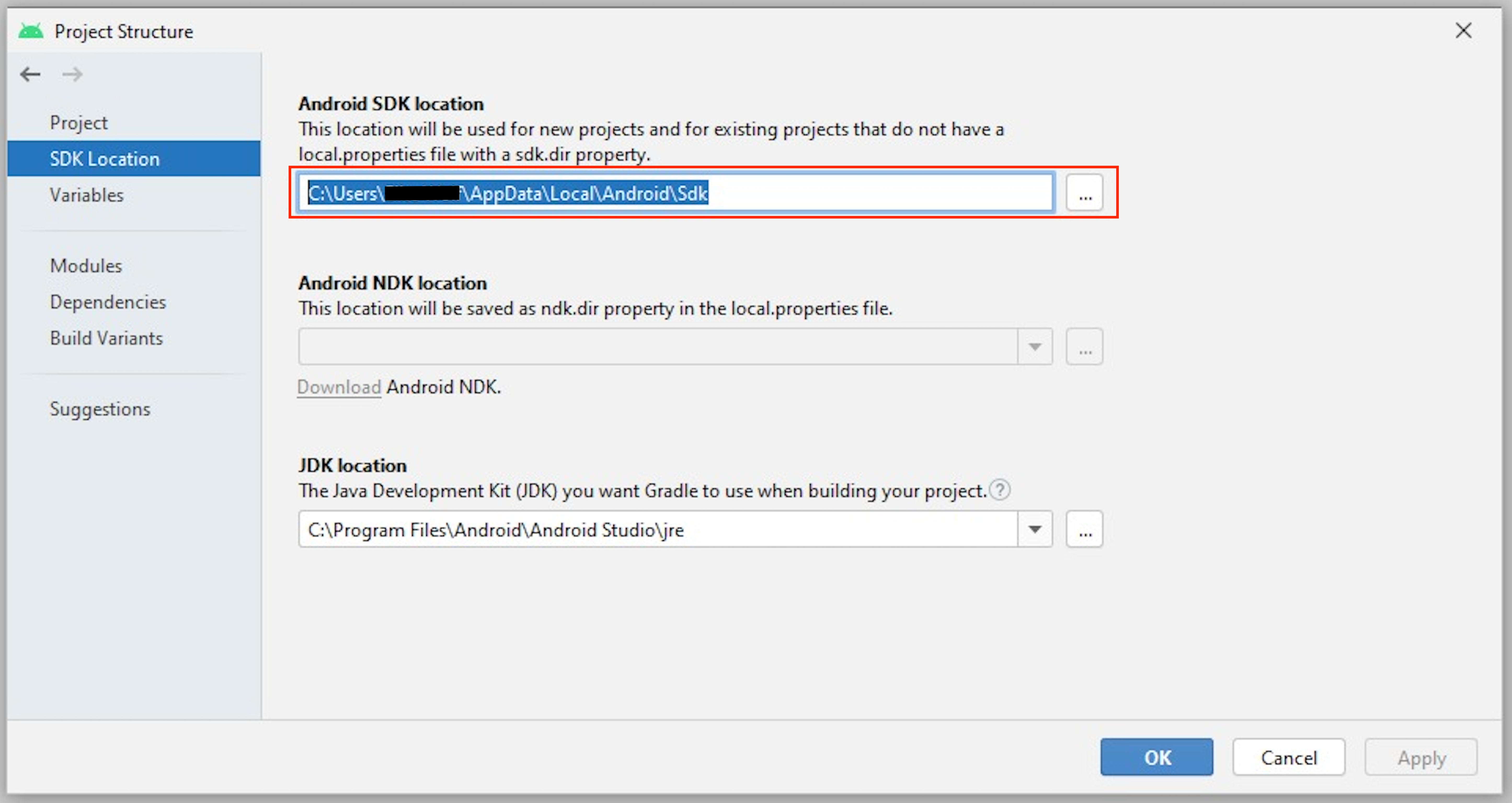
Task: Expand the Android NDK location dropdown
Action: 1035,347
